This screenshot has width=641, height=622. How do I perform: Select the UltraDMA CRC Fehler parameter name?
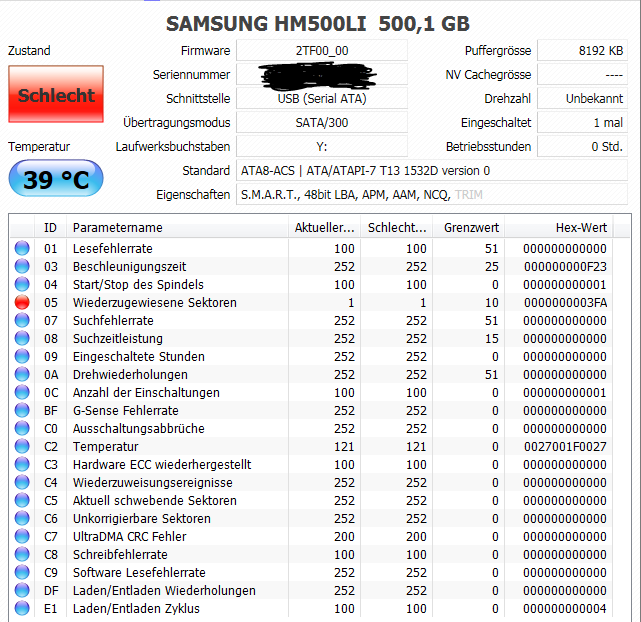pyautogui.click(x=130, y=536)
